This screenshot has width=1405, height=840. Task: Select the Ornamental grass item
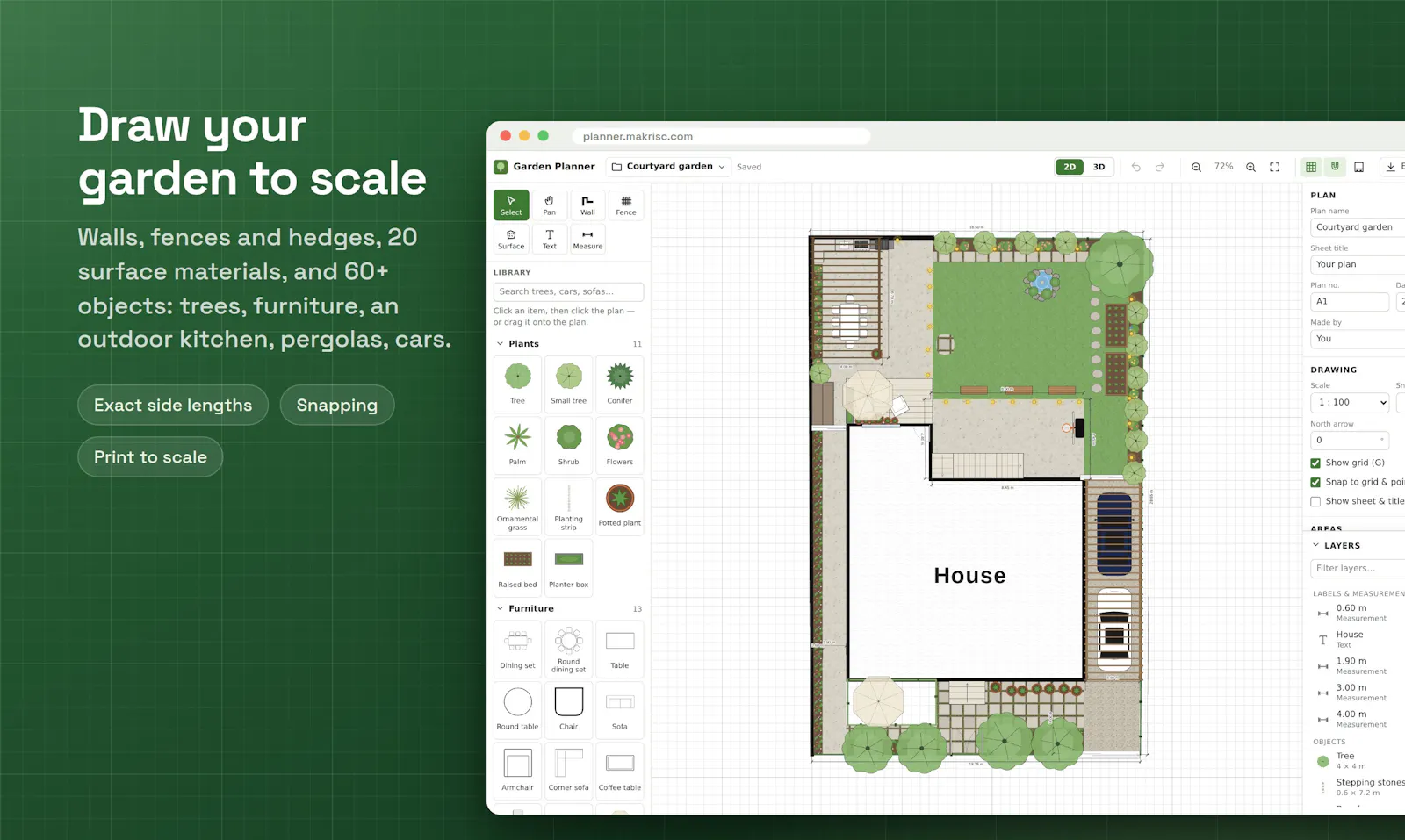pos(518,506)
